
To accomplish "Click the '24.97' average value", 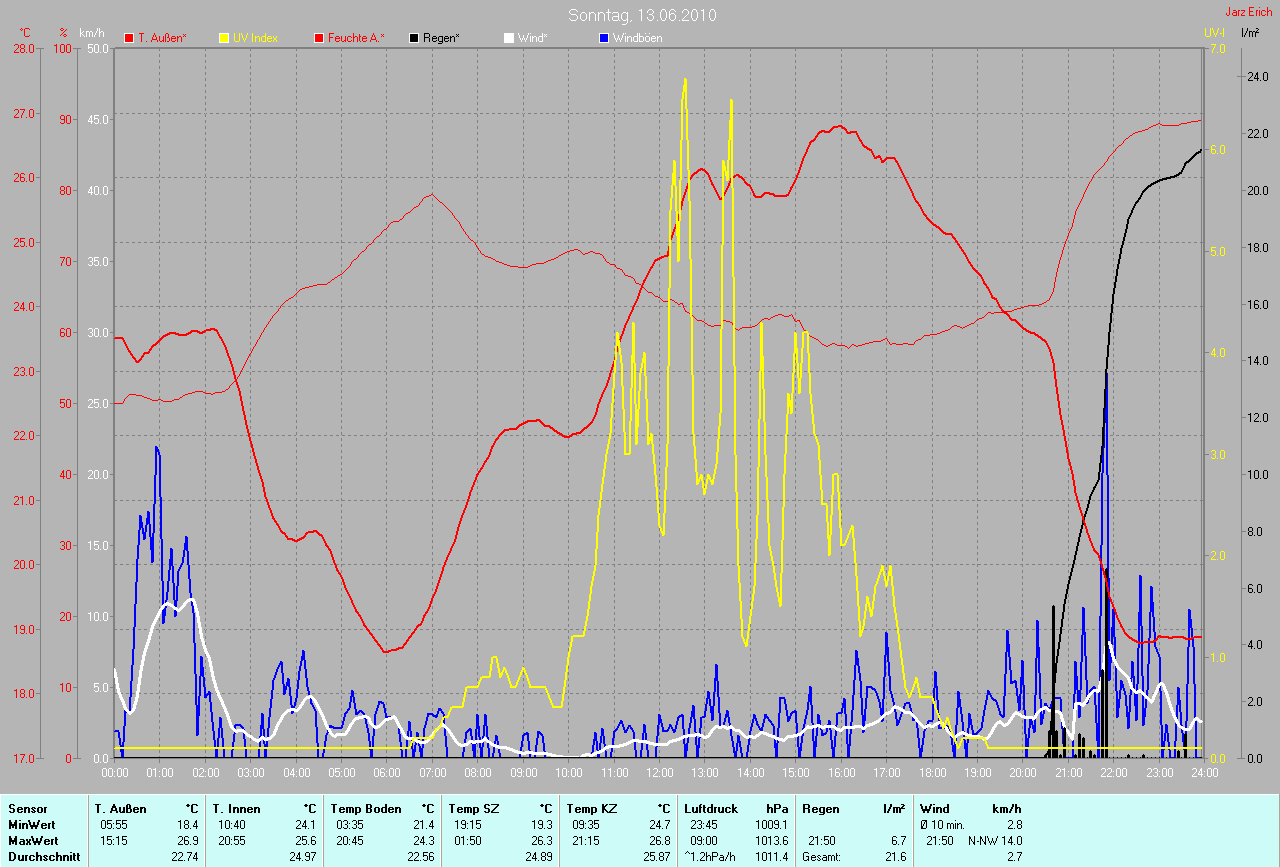I will coord(303,857).
